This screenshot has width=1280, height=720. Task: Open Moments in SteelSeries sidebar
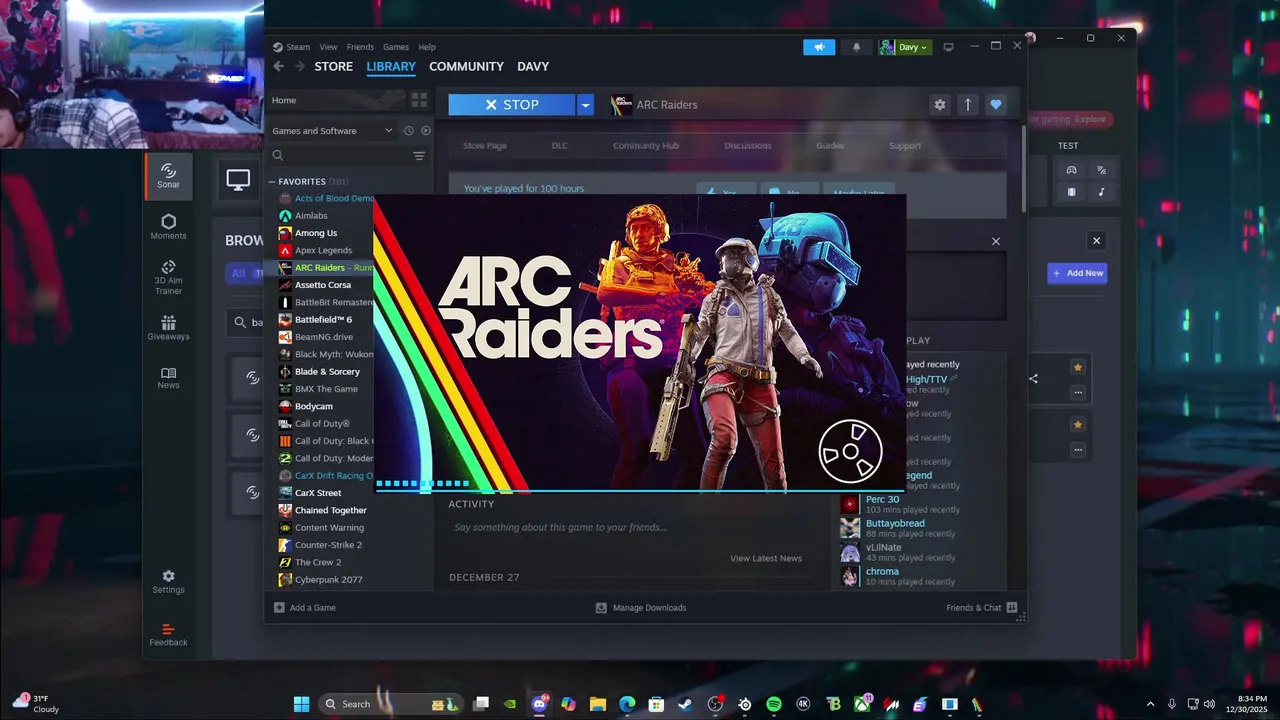(x=168, y=227)
